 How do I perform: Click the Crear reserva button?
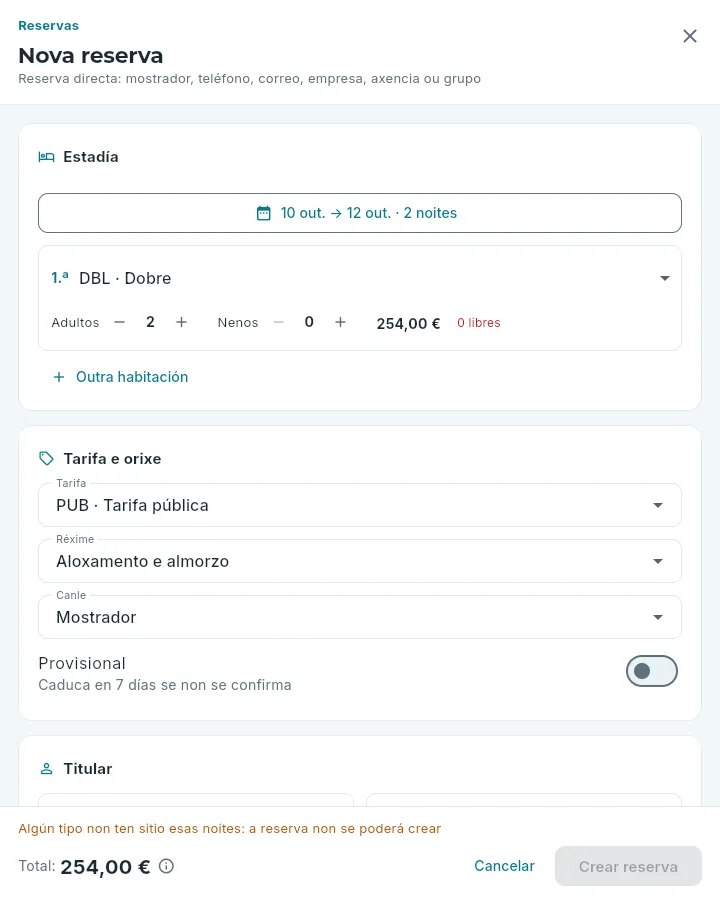tap(628, 866)
